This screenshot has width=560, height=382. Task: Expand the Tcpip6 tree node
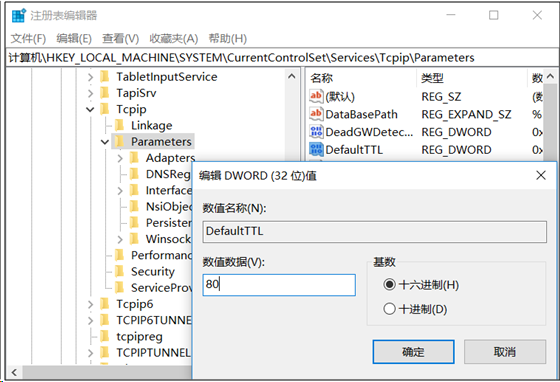91,304
